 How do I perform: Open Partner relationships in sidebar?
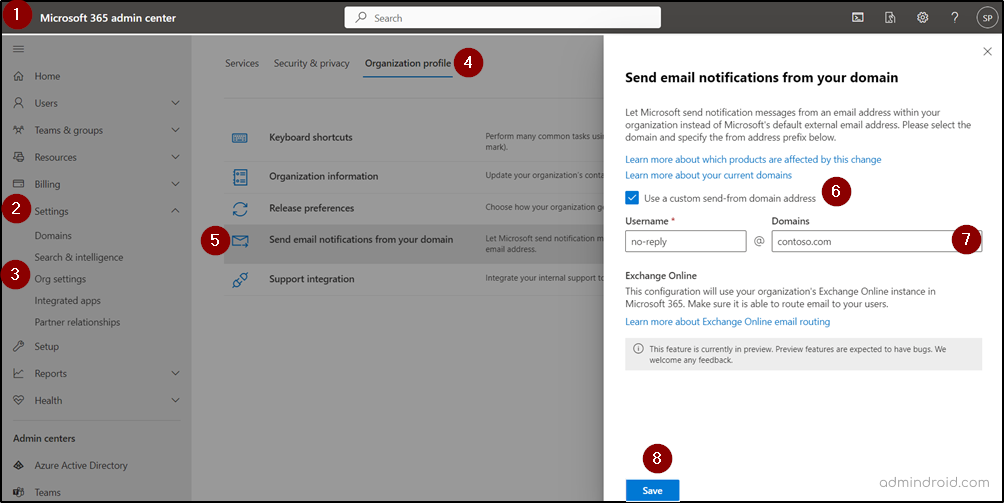click(77, 323)
